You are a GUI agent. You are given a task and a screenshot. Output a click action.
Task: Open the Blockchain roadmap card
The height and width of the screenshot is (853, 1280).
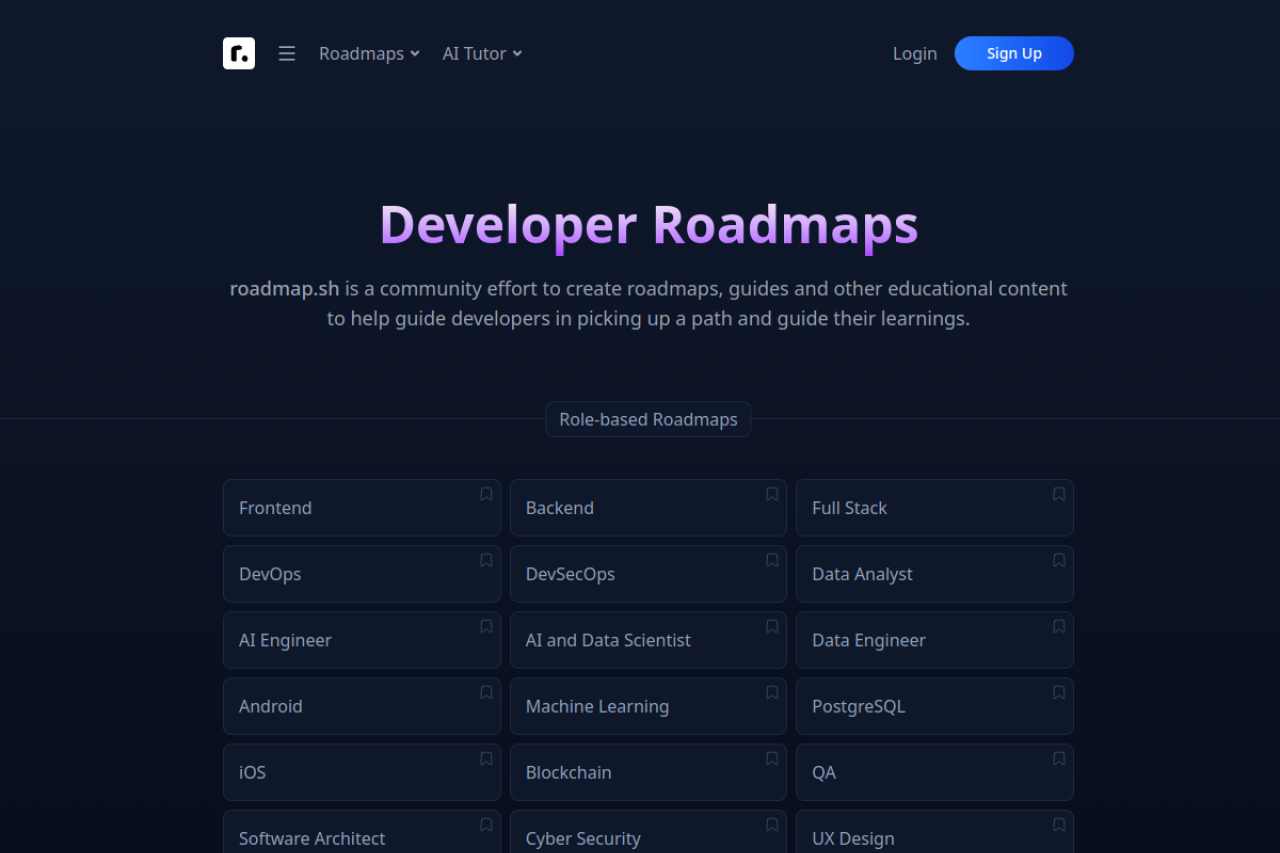pos(648,772)
